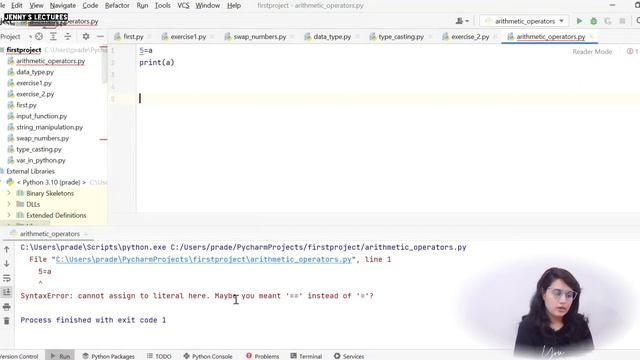Clear console output with trash icon
Image resolution: width=640 pixels, height=360 pixels.
7,321
